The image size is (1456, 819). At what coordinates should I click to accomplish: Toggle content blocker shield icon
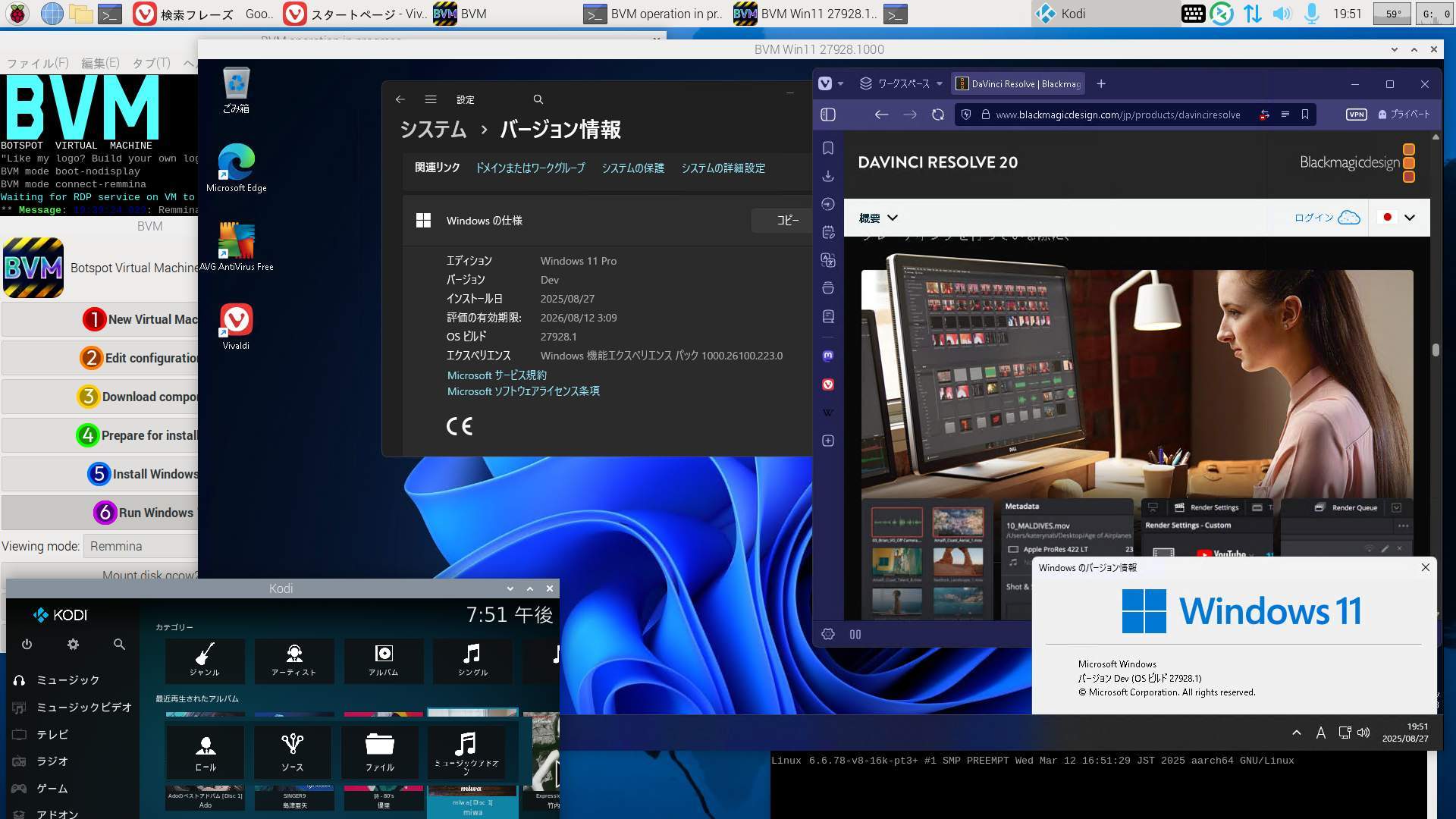pos(966,115)
